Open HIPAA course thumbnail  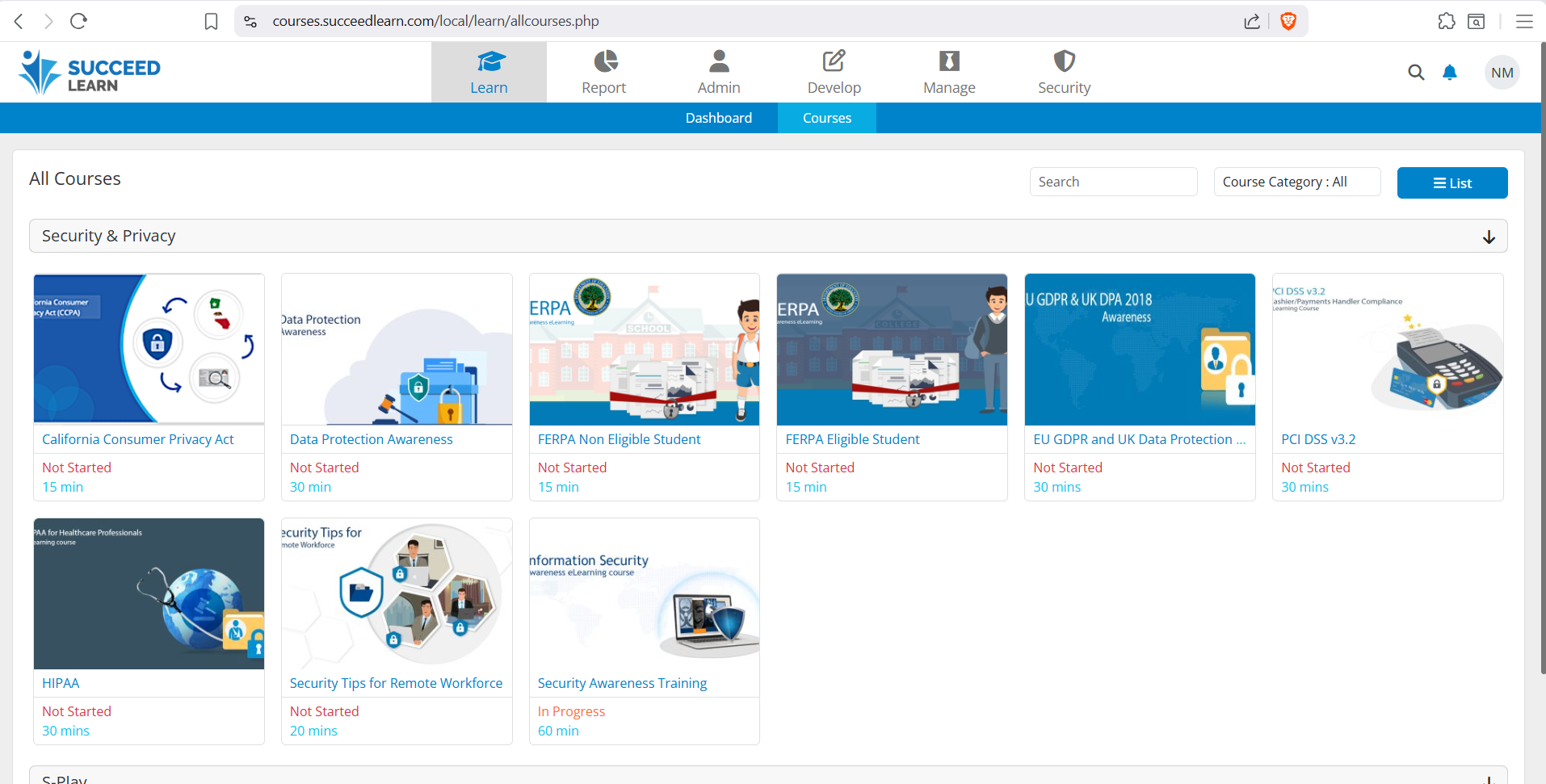[x=149, y=593]
